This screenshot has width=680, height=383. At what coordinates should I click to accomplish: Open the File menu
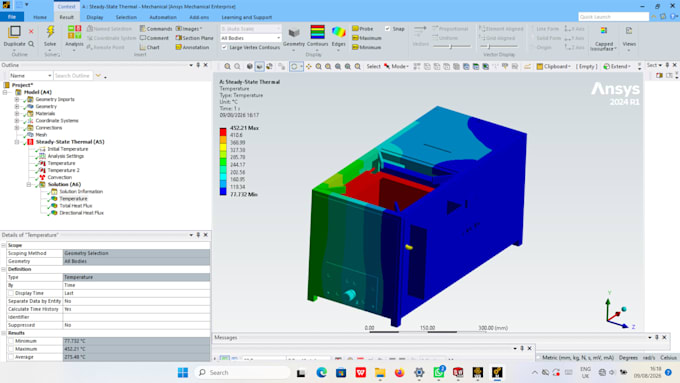point(12,17)
